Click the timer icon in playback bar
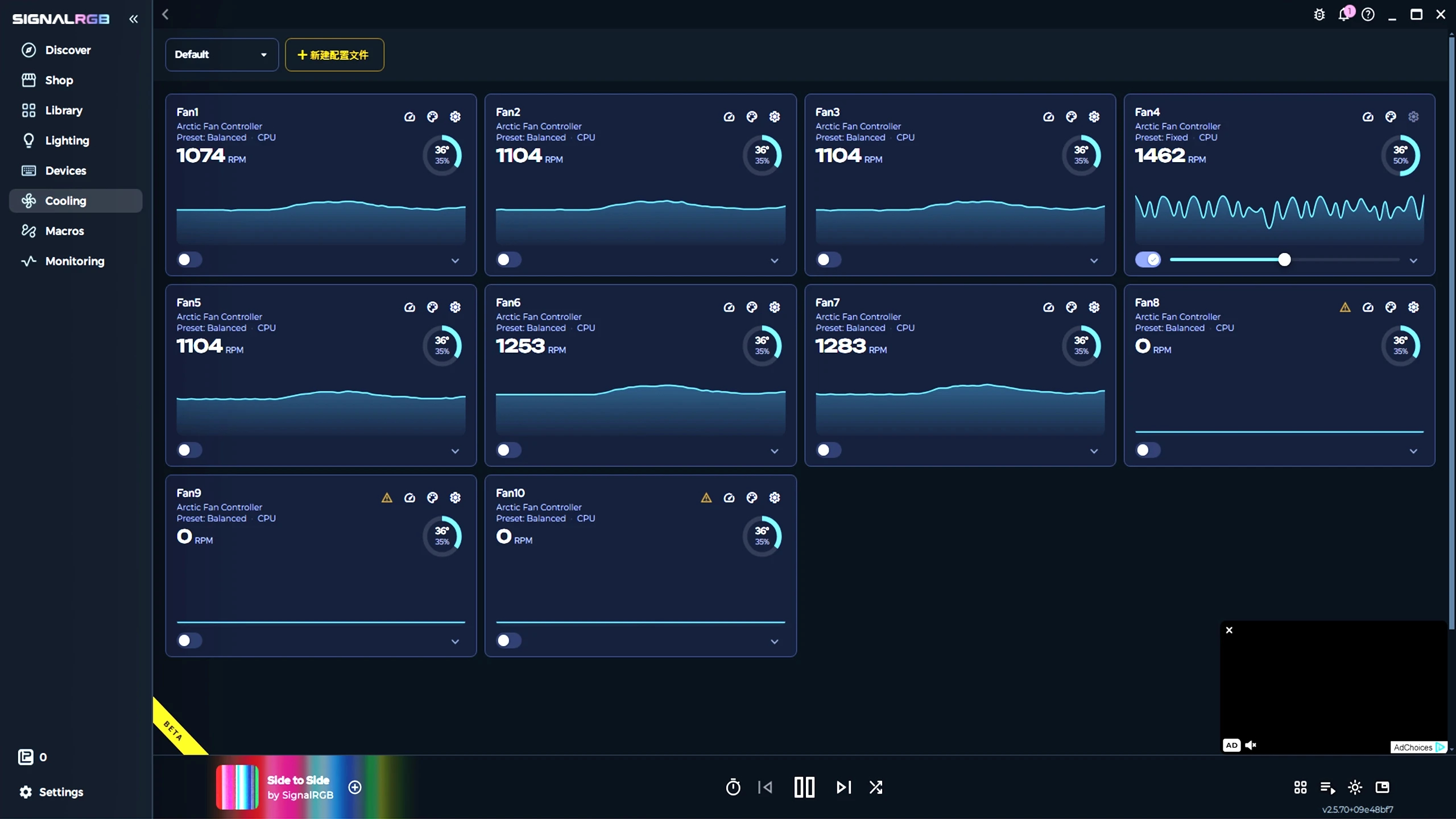The height and width of the screenshot is (819, 1456). (733, 787)
